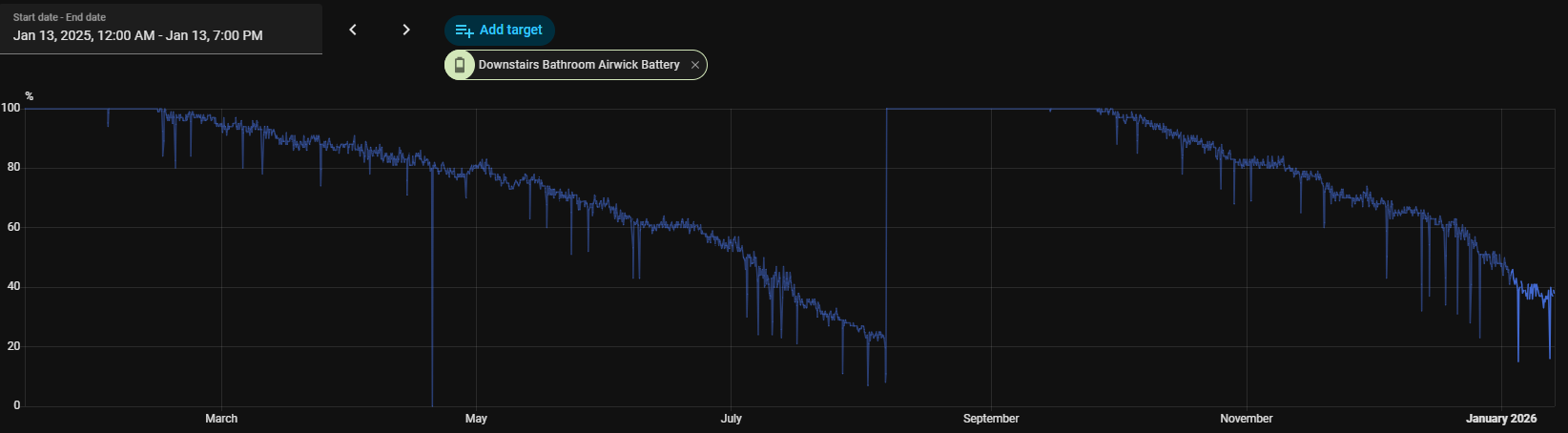Screen dimensions: 1568x433
Task: Click the July label on the time axis
Action: pyautogui.click(x=731, y=419)
